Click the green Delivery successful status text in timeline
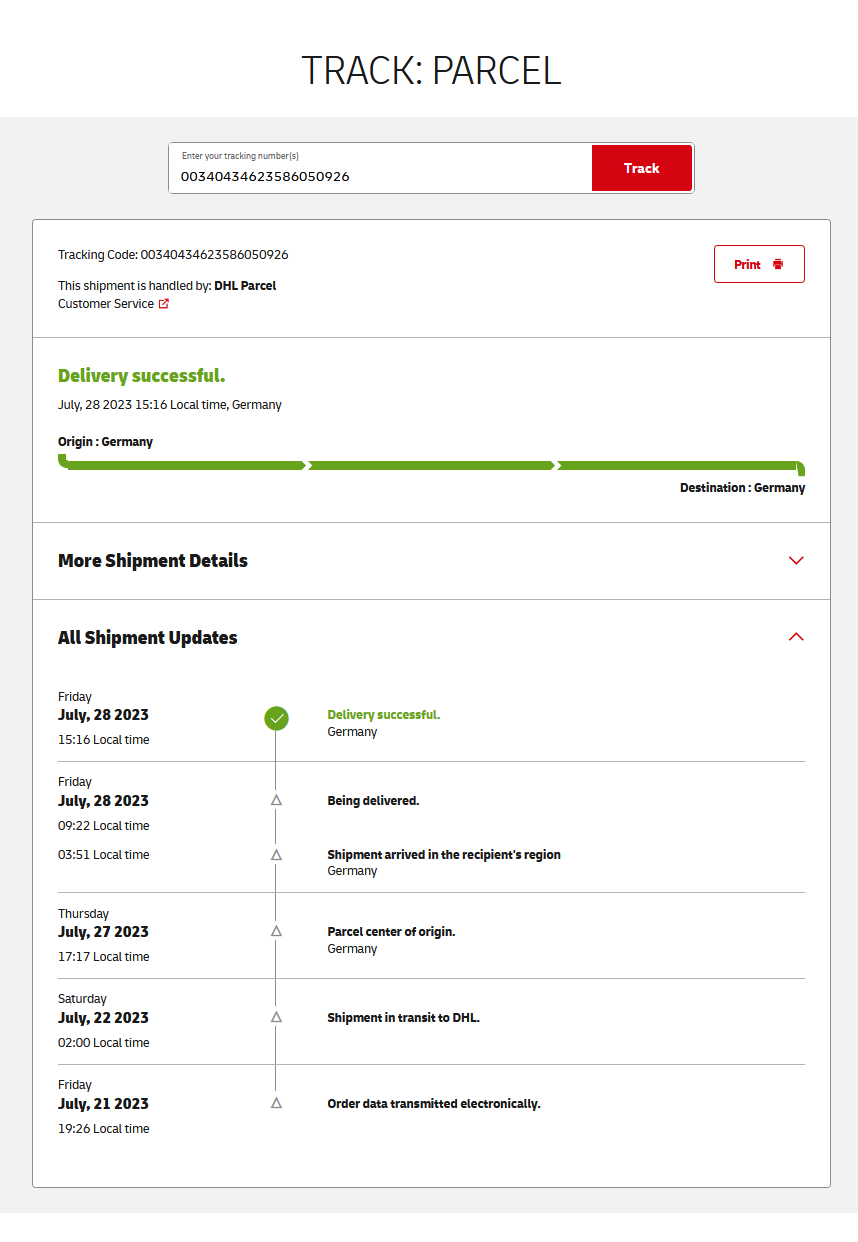Screen dimensions: 858x1242 [x=383, y=715]
